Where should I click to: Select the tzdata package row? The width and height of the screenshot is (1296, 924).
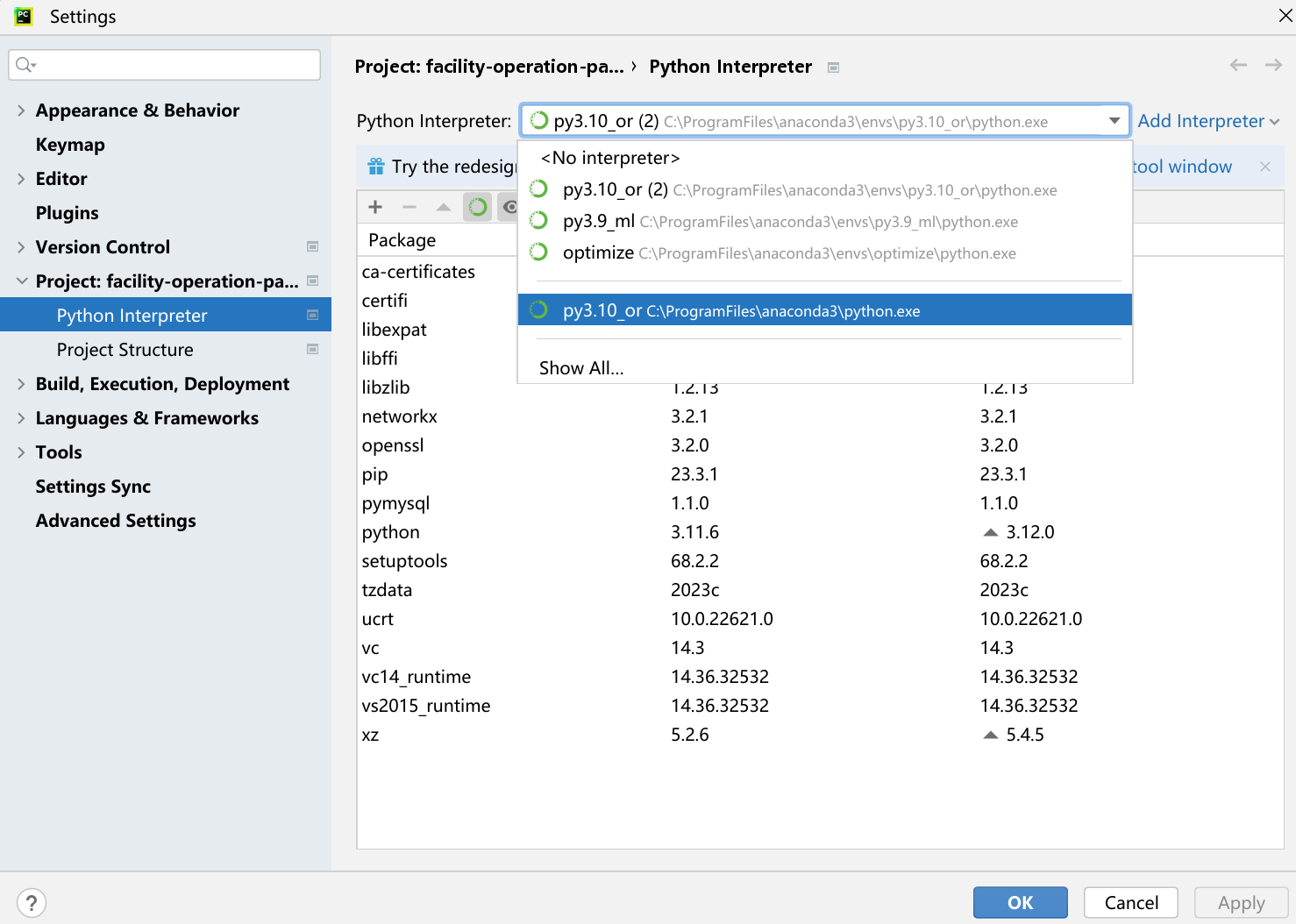(x=820, y=590)
